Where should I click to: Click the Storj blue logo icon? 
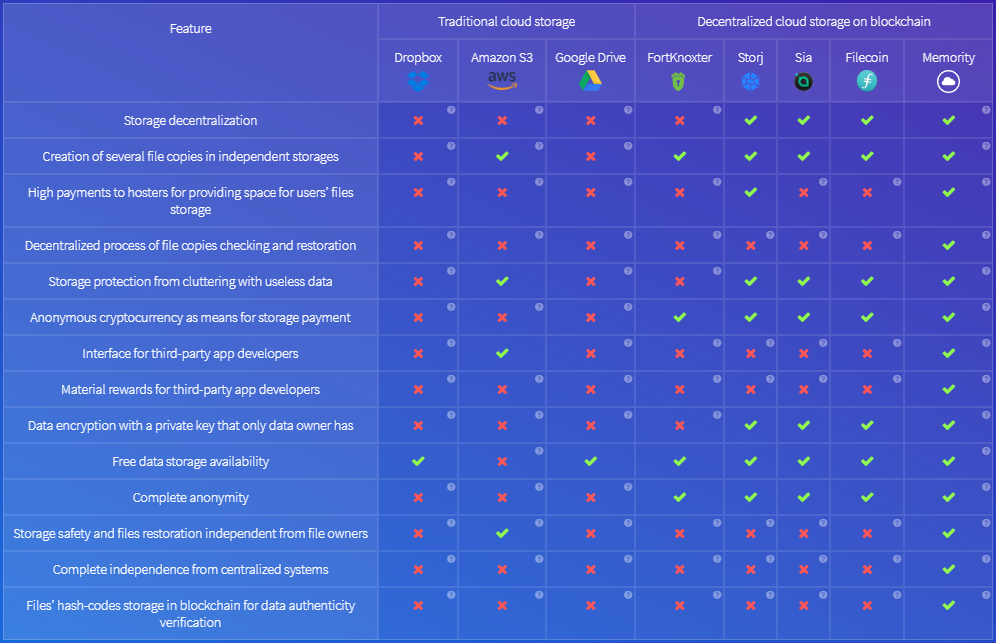[750, 81]
